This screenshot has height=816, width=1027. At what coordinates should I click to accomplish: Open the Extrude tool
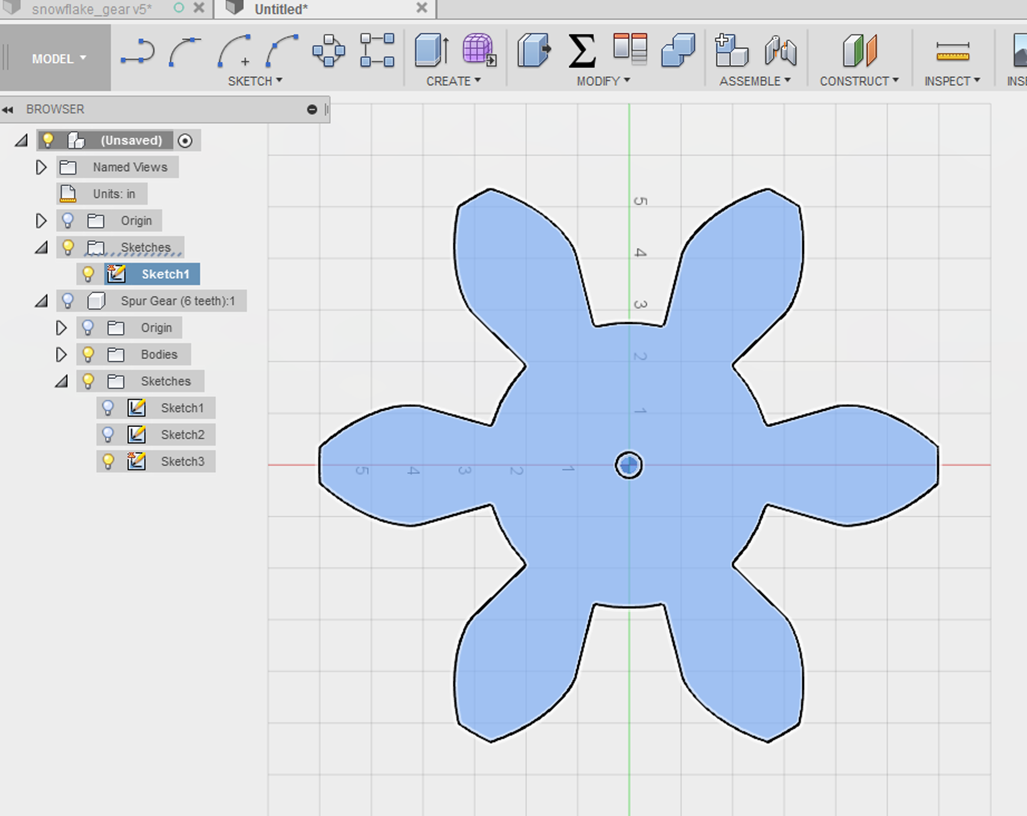pyautogui.click(x=428, y=50)
